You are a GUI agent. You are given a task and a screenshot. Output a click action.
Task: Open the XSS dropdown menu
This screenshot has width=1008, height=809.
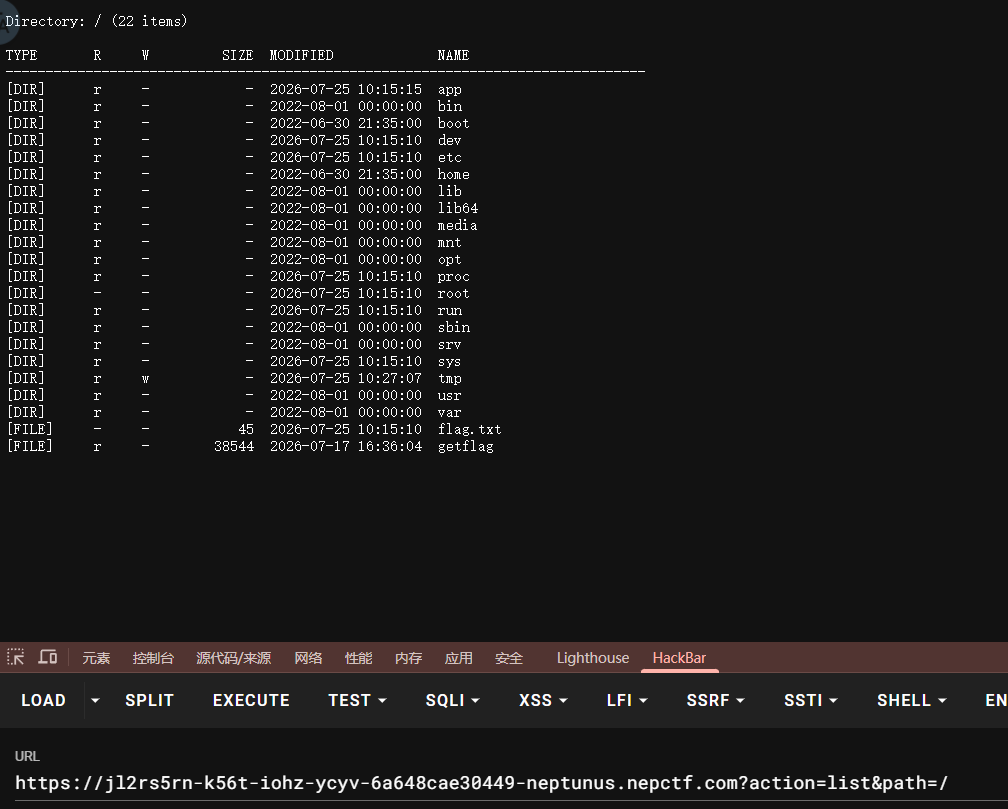point(543,700)
